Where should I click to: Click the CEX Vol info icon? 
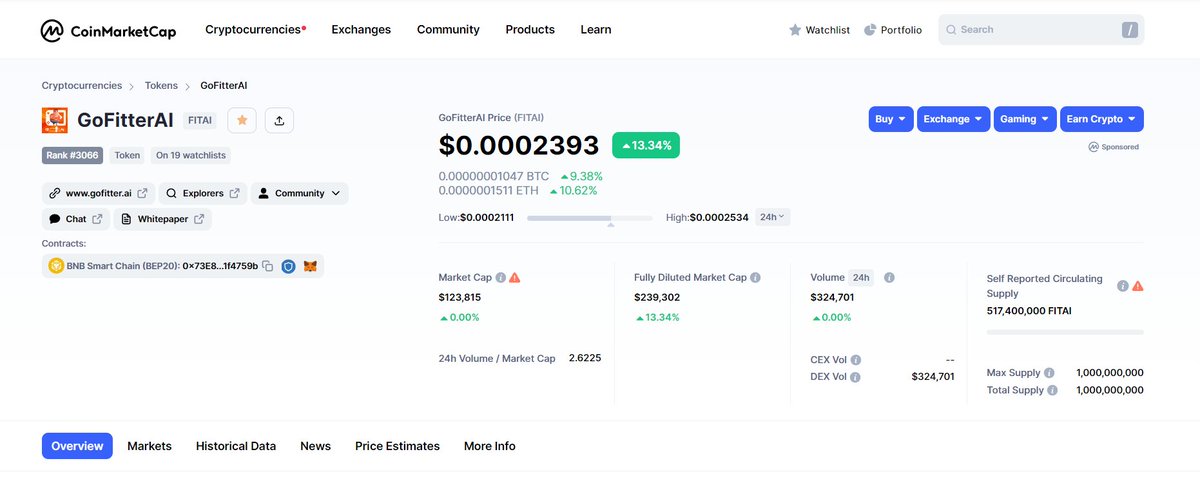tap(856, 359)
